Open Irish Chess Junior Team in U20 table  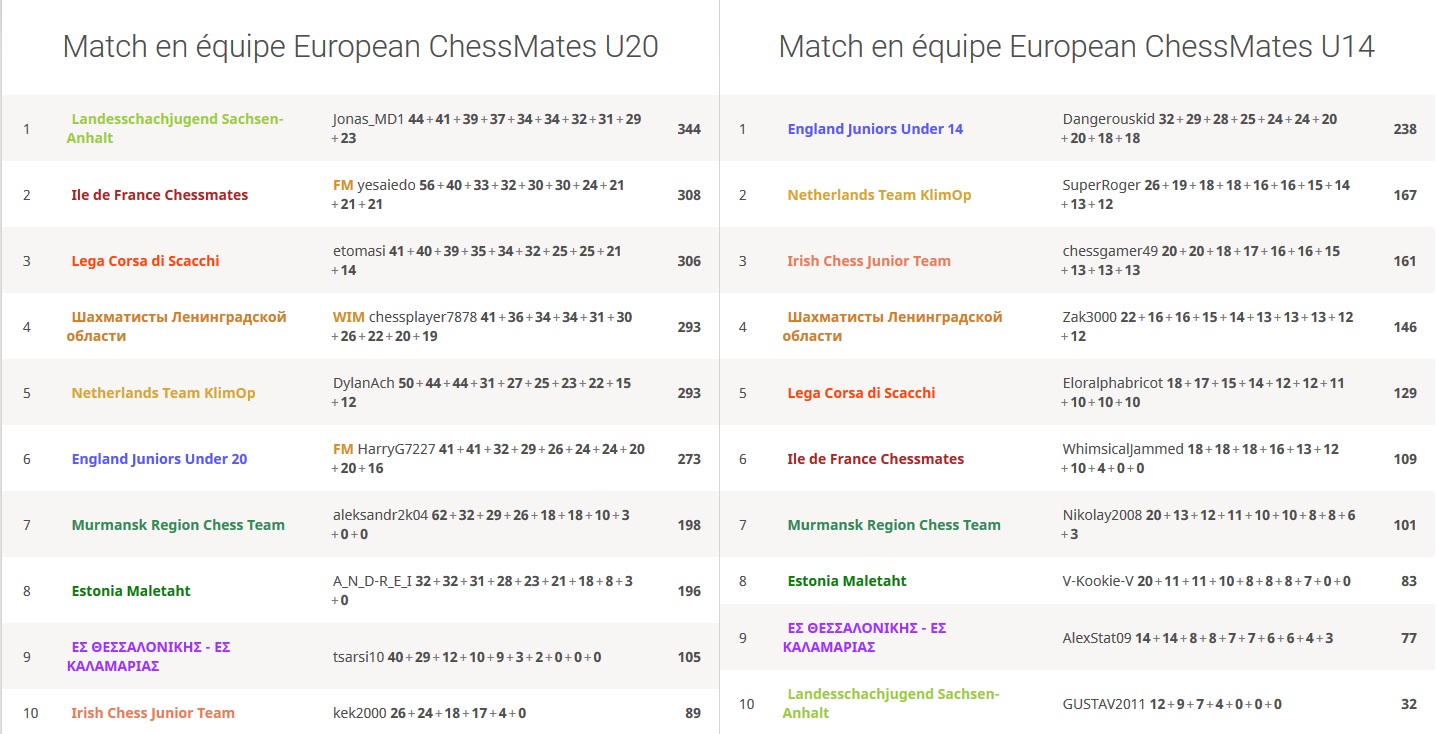click(153, 713)
